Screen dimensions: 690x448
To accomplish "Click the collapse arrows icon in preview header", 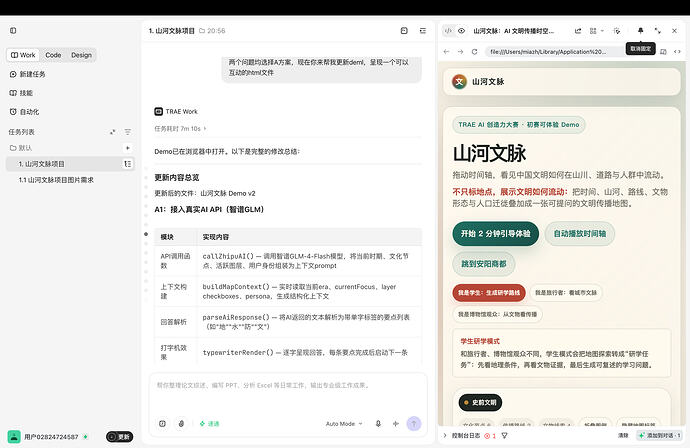I will [657, 30].
